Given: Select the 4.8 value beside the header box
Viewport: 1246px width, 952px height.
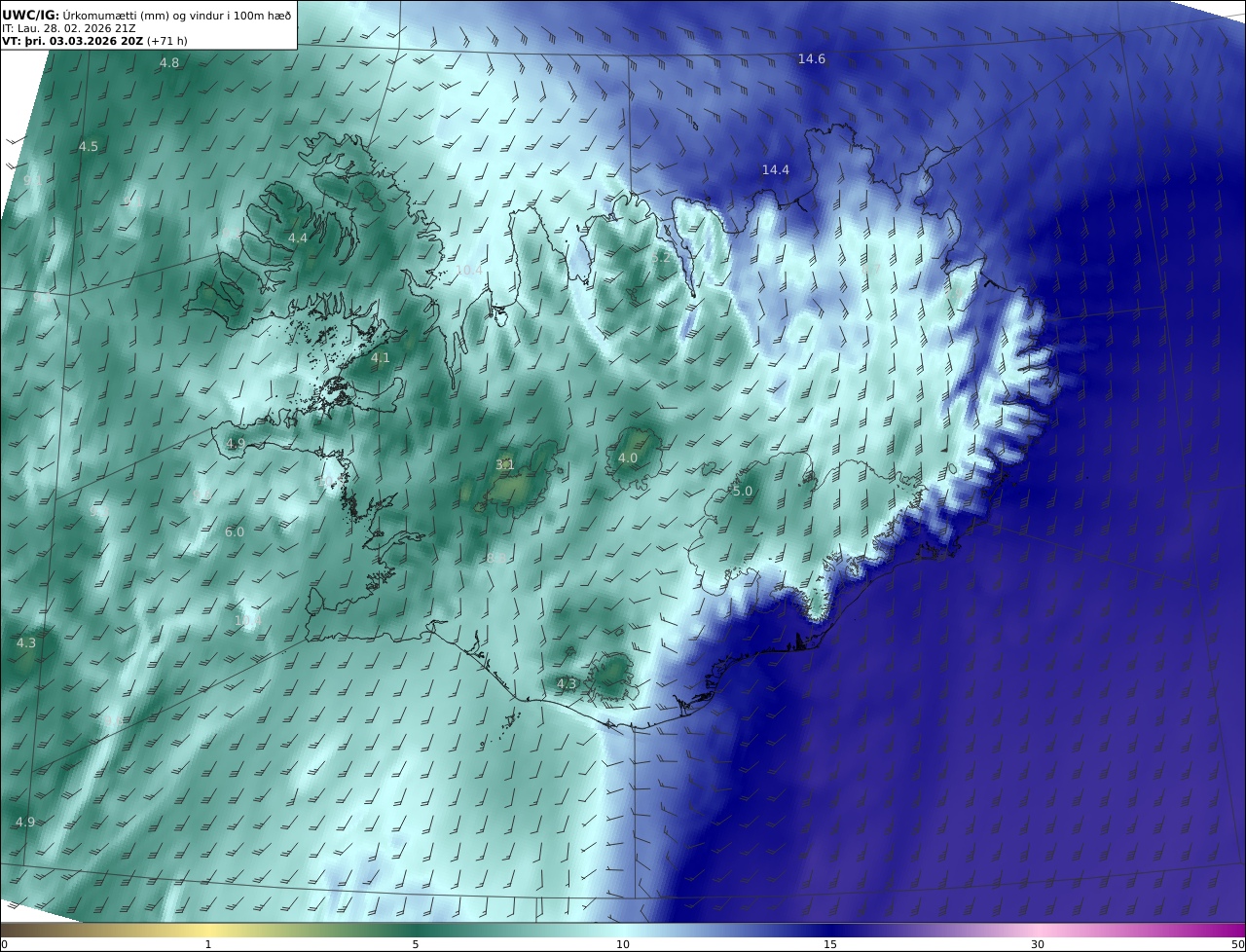Looking at the screenshot, I should point(169,63).
